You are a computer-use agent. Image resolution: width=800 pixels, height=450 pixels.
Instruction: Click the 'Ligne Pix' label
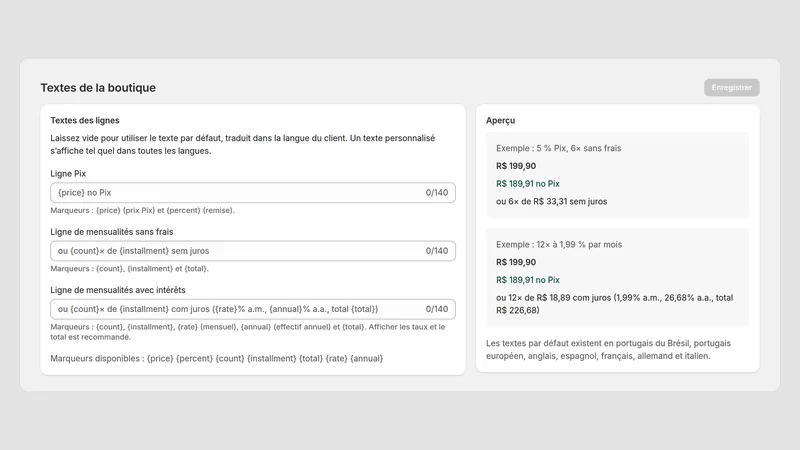click(68, 174)
